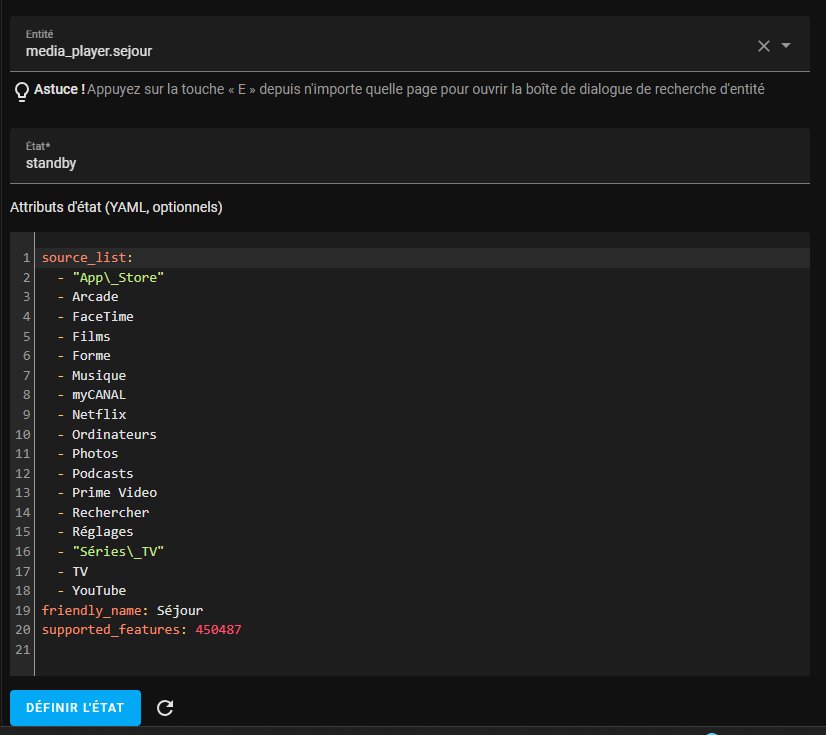Click the myCANAL entry line
Image resolution: width=826 pixels, height=735 pixels.
(99, 395)
